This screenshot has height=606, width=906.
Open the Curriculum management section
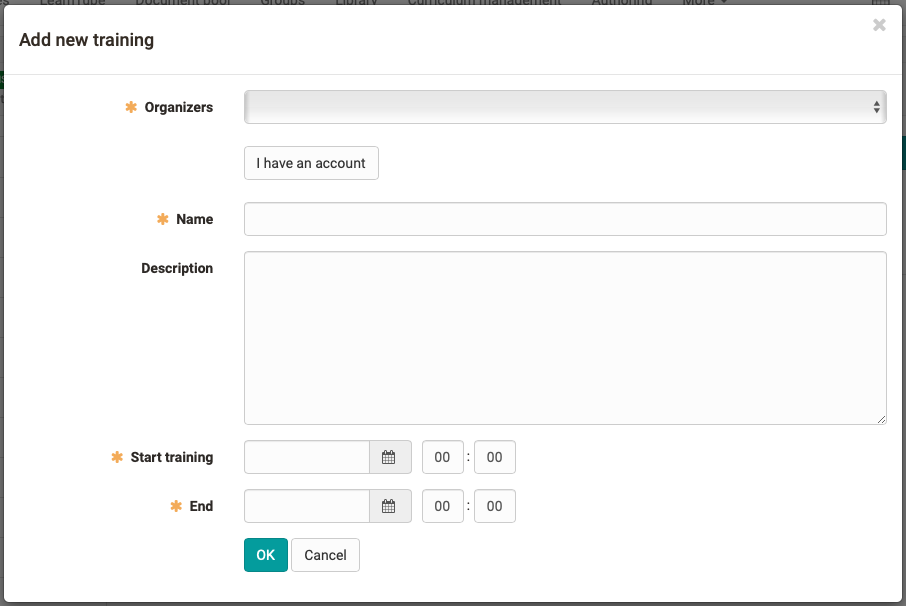pos(484,3)
